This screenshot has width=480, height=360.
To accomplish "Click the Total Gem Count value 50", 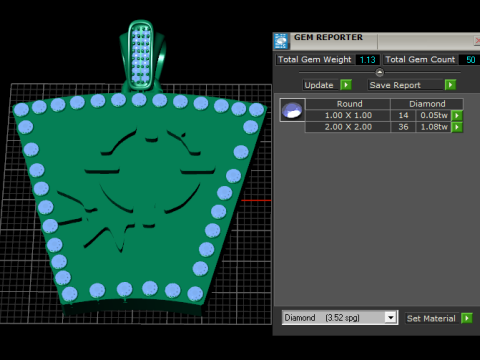I will (470, 60).
